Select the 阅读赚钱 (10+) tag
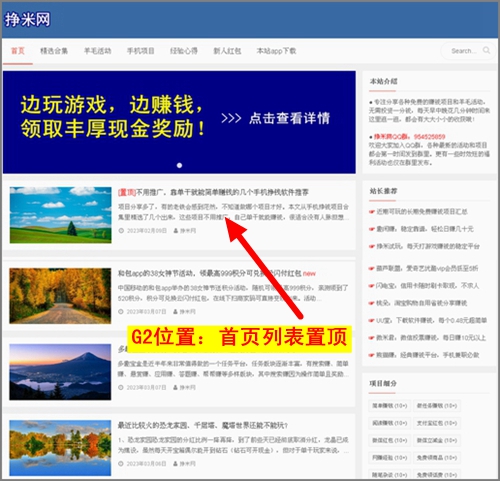This screenshot has width=500, height=481. [x=390, y=423]
